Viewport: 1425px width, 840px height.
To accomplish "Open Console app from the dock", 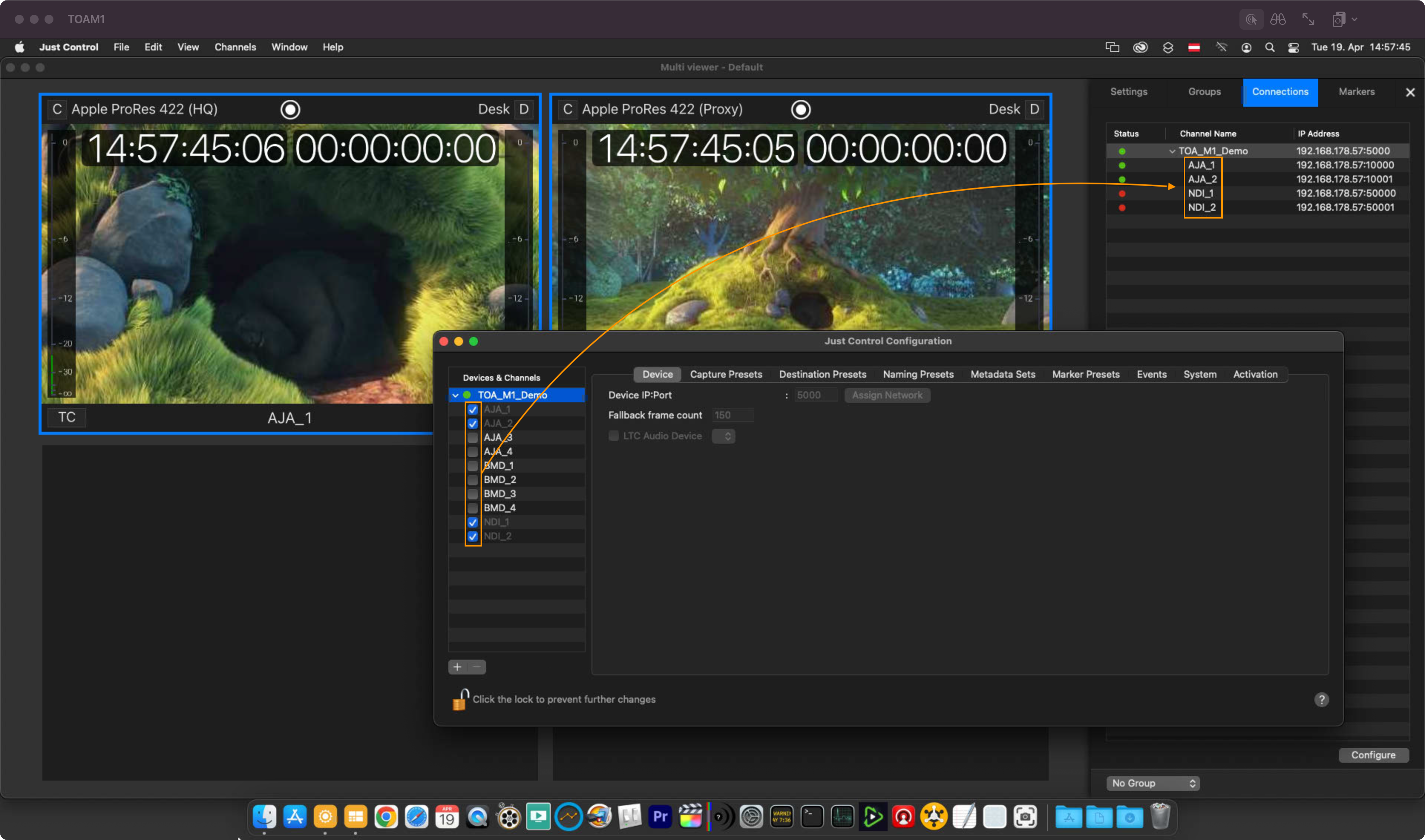I will [x=782, y=816].
